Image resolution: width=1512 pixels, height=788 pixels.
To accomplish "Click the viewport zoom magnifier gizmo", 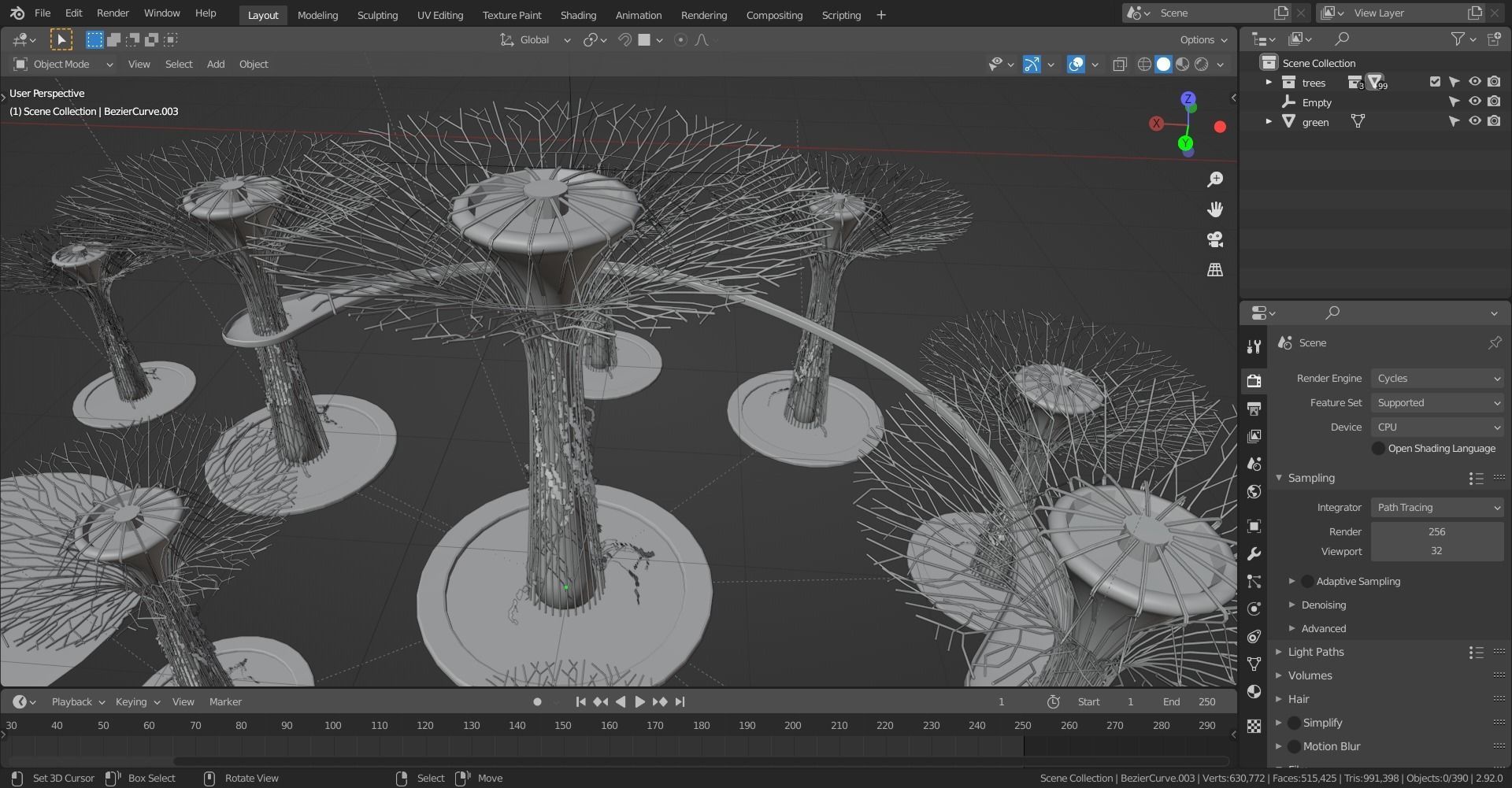I will tap(1215, 179).
